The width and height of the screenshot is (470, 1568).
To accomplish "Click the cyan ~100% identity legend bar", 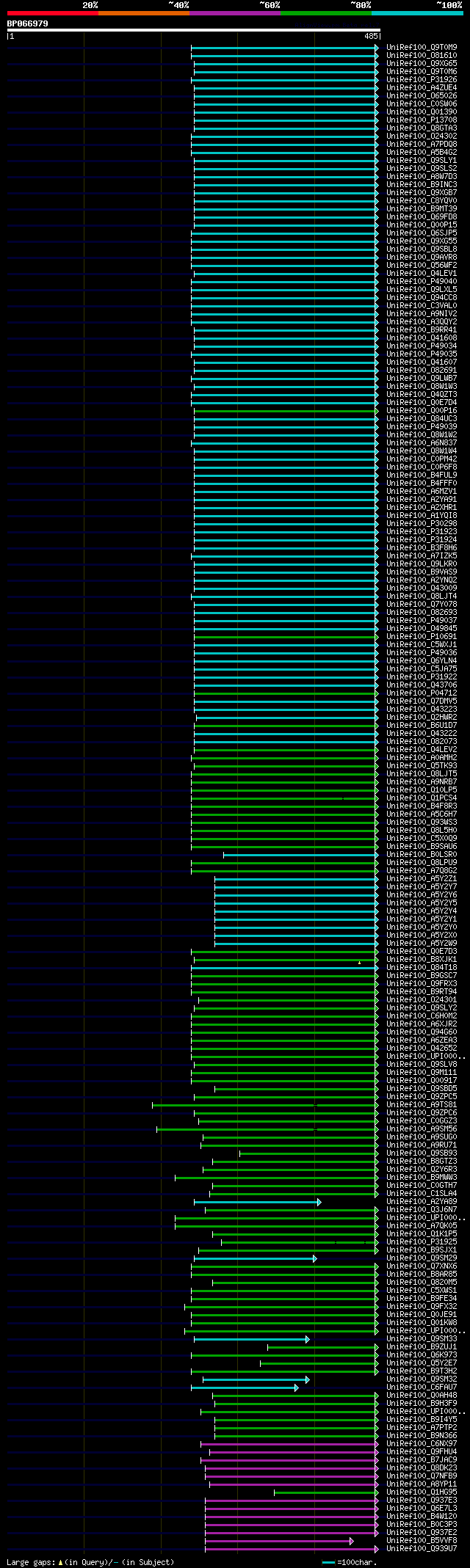I will [417, 13].
